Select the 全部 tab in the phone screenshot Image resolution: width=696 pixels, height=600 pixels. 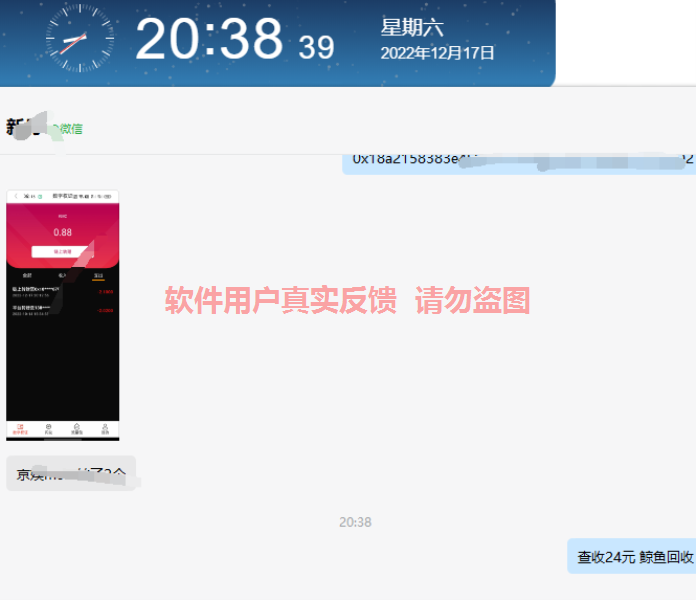point(27,274)
